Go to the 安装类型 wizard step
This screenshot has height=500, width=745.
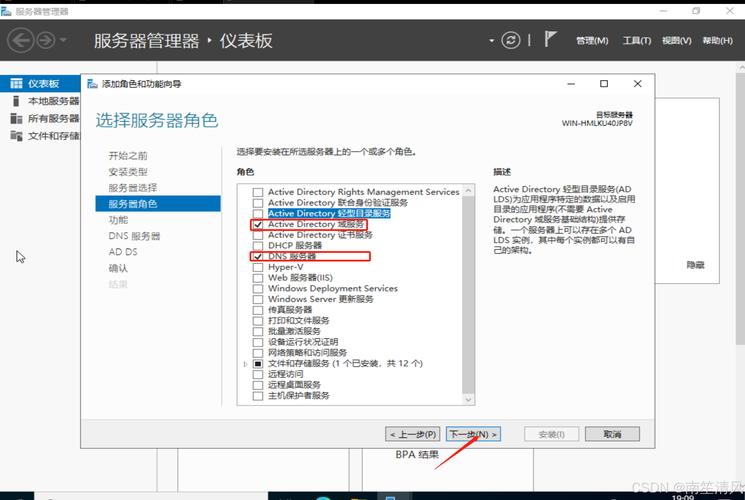click(128, 172)
